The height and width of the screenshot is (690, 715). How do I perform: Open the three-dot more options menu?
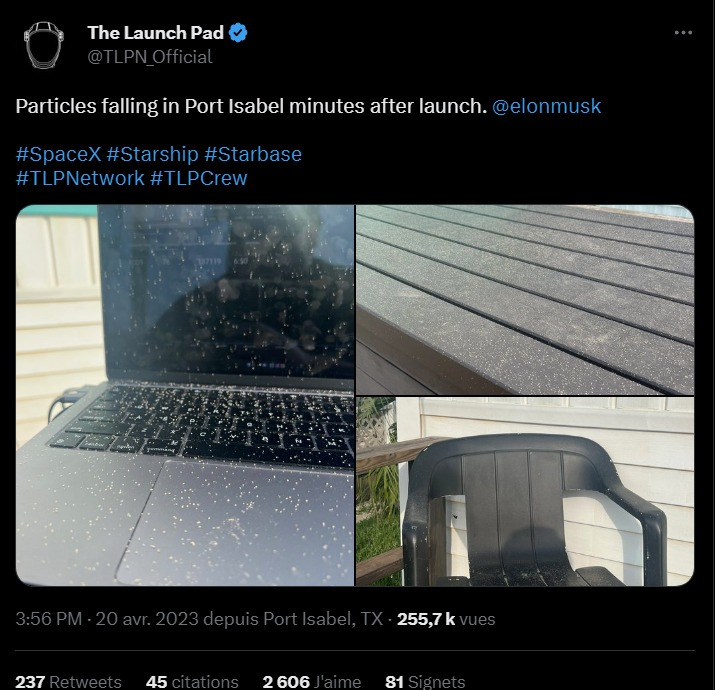pyautogui.click(x=683, y=32)
